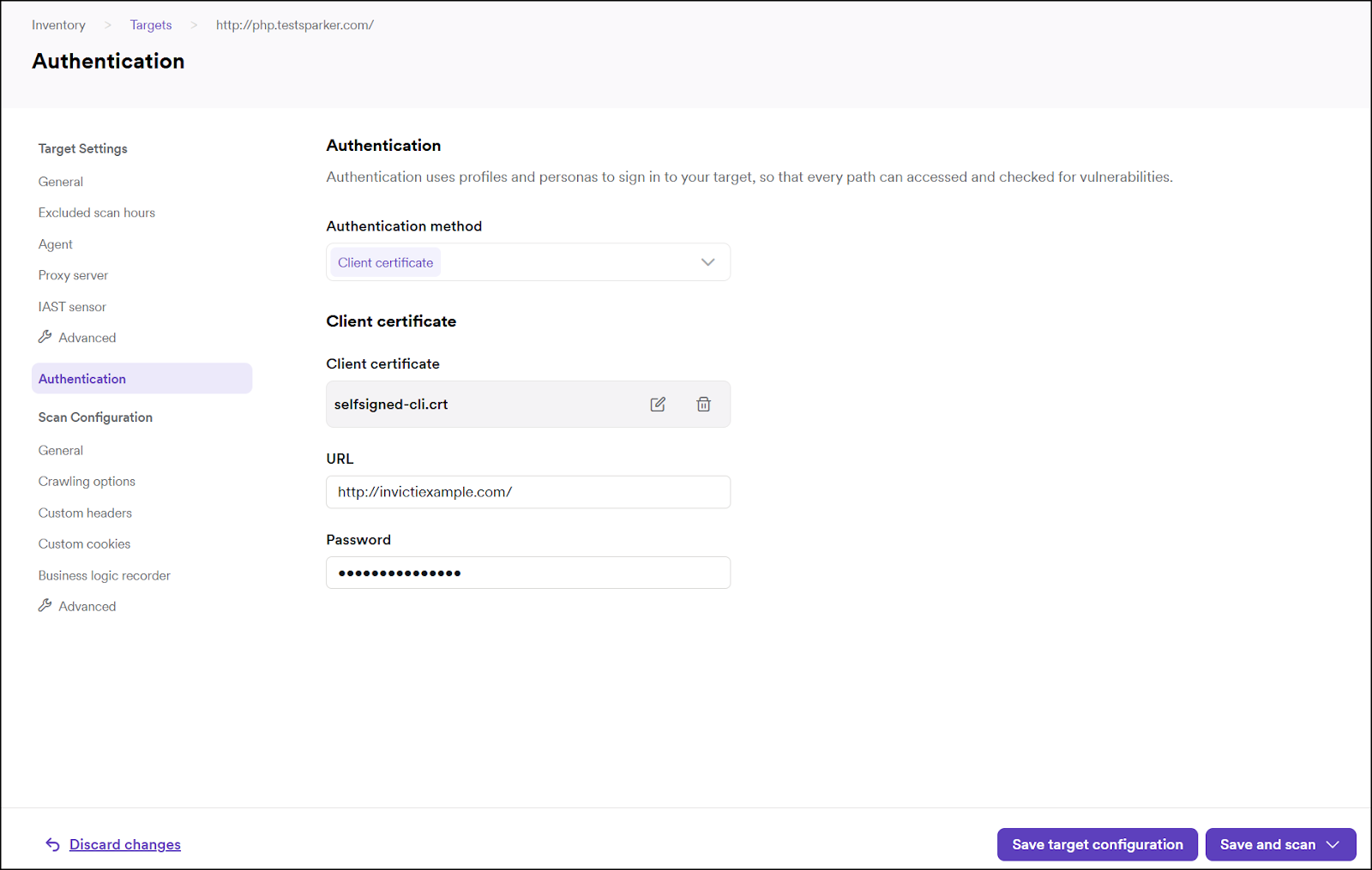This screenshot has width=1372, height=870.
Task: Open Business logic recorder
Action: [x=104, y=575]
